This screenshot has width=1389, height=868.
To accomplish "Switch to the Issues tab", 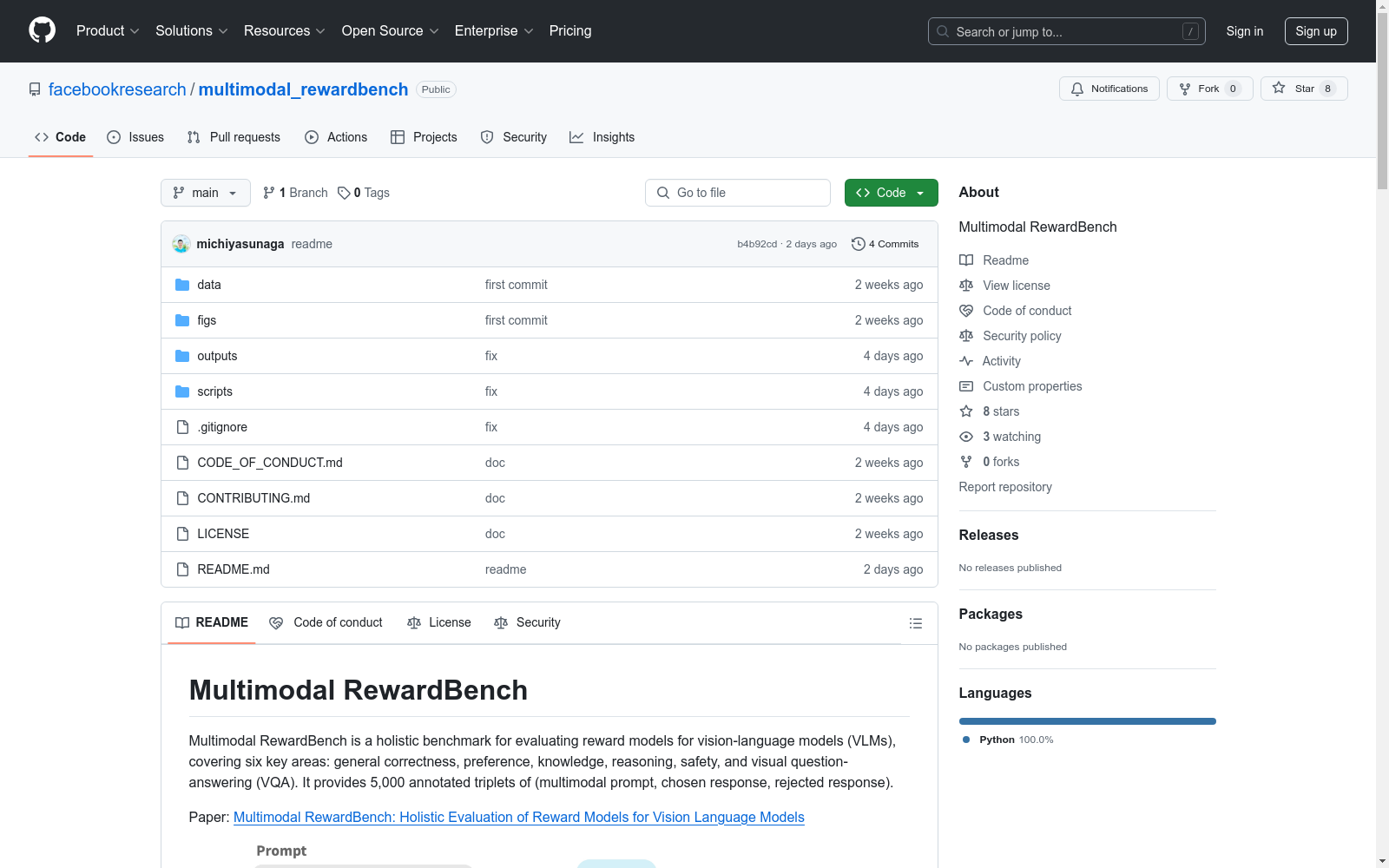I will click(x=135, y=137).
